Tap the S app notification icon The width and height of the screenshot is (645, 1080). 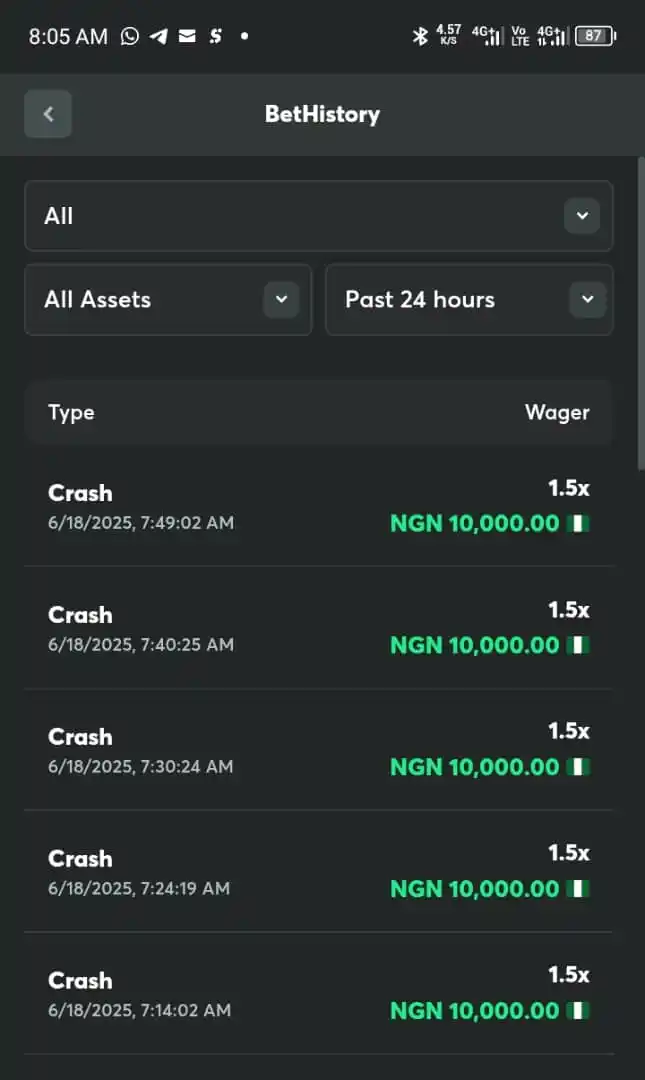pos(216,36)
